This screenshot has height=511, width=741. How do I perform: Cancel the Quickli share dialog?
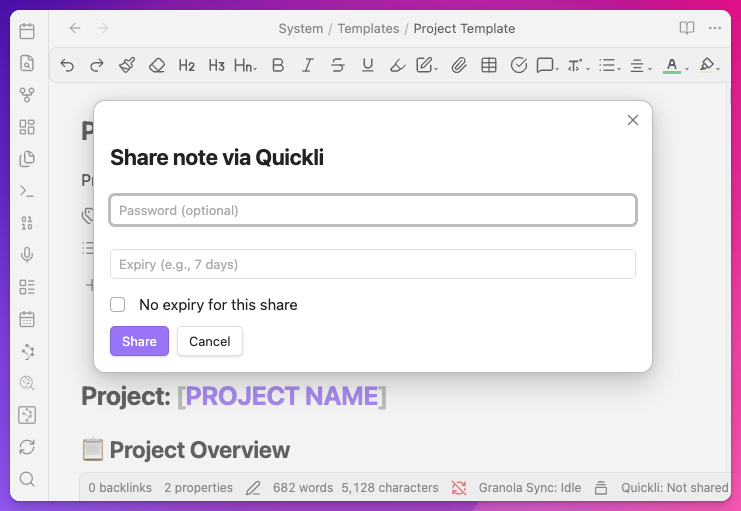pyautogui.click(x=210, y=341)
